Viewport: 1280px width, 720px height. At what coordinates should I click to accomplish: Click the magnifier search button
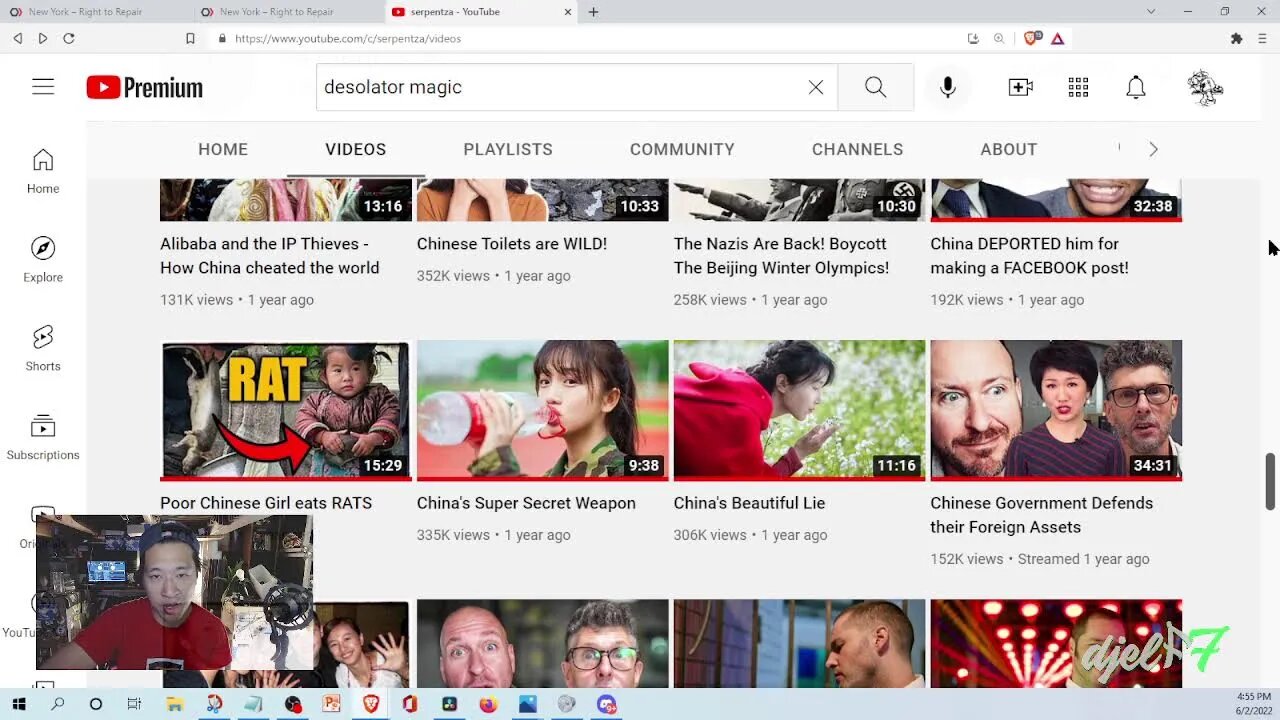point(876,87)
